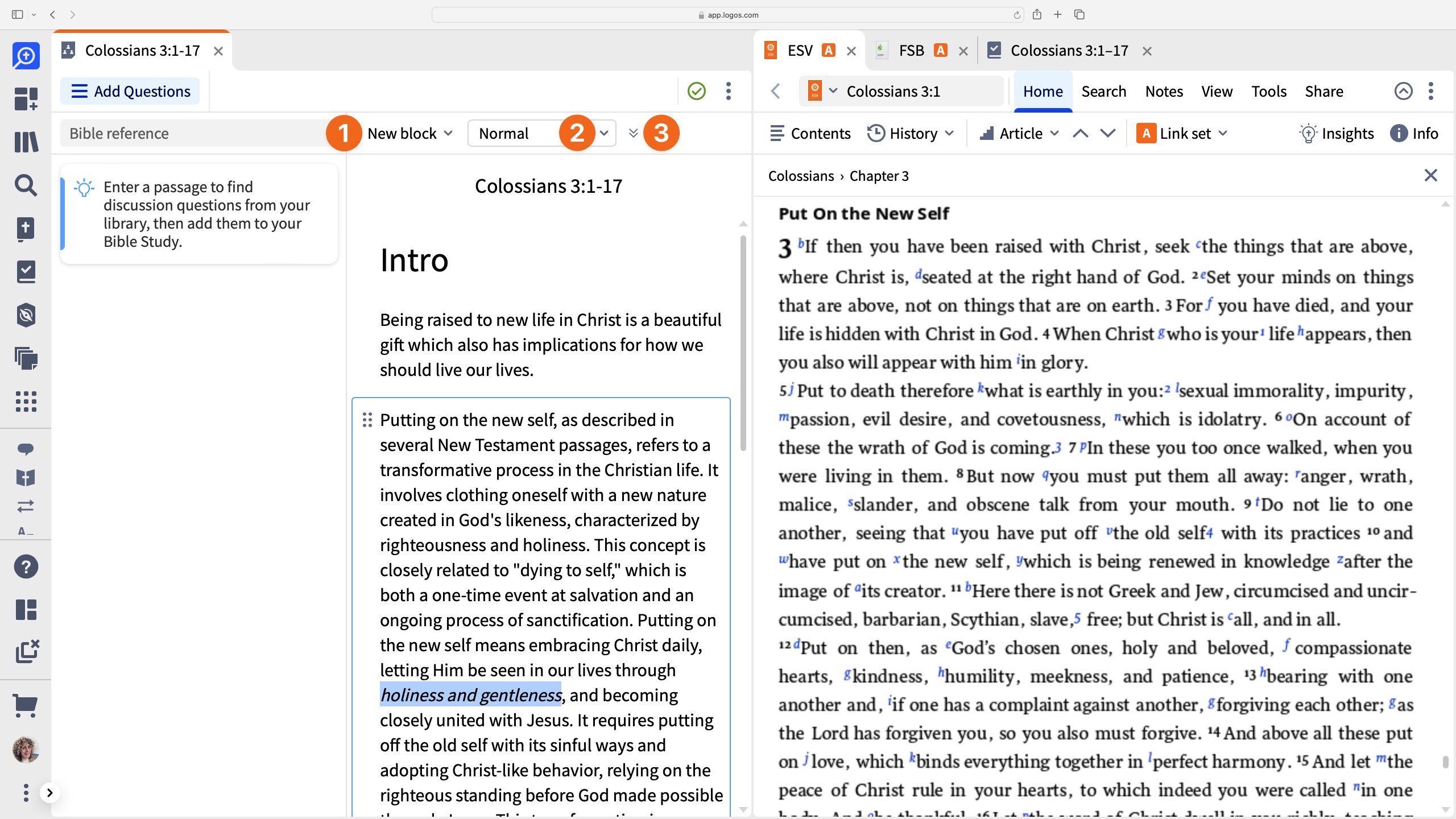Expand more formatting options double chevron

tap(634, 134)
